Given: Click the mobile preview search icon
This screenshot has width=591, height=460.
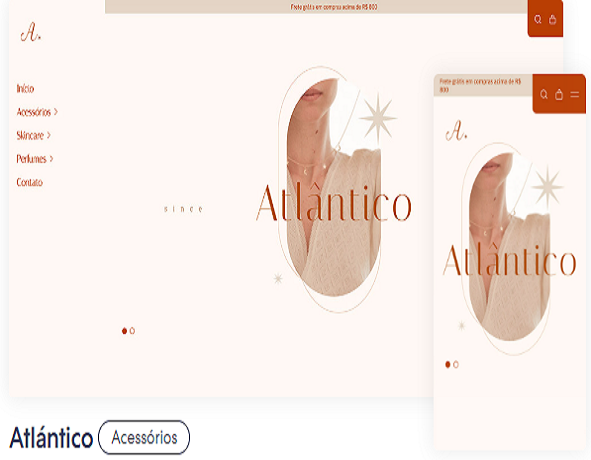Looking at the screenshot, I should [544, 94].
